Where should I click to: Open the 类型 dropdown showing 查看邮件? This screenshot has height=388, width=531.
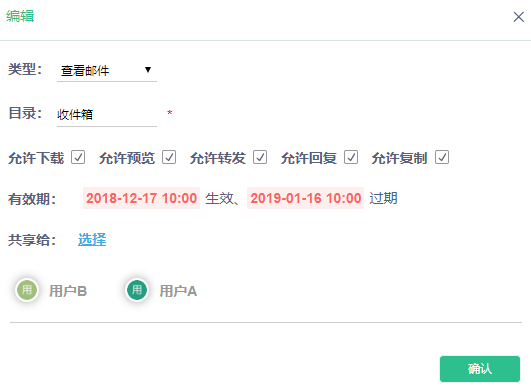[x=107, y=70]
